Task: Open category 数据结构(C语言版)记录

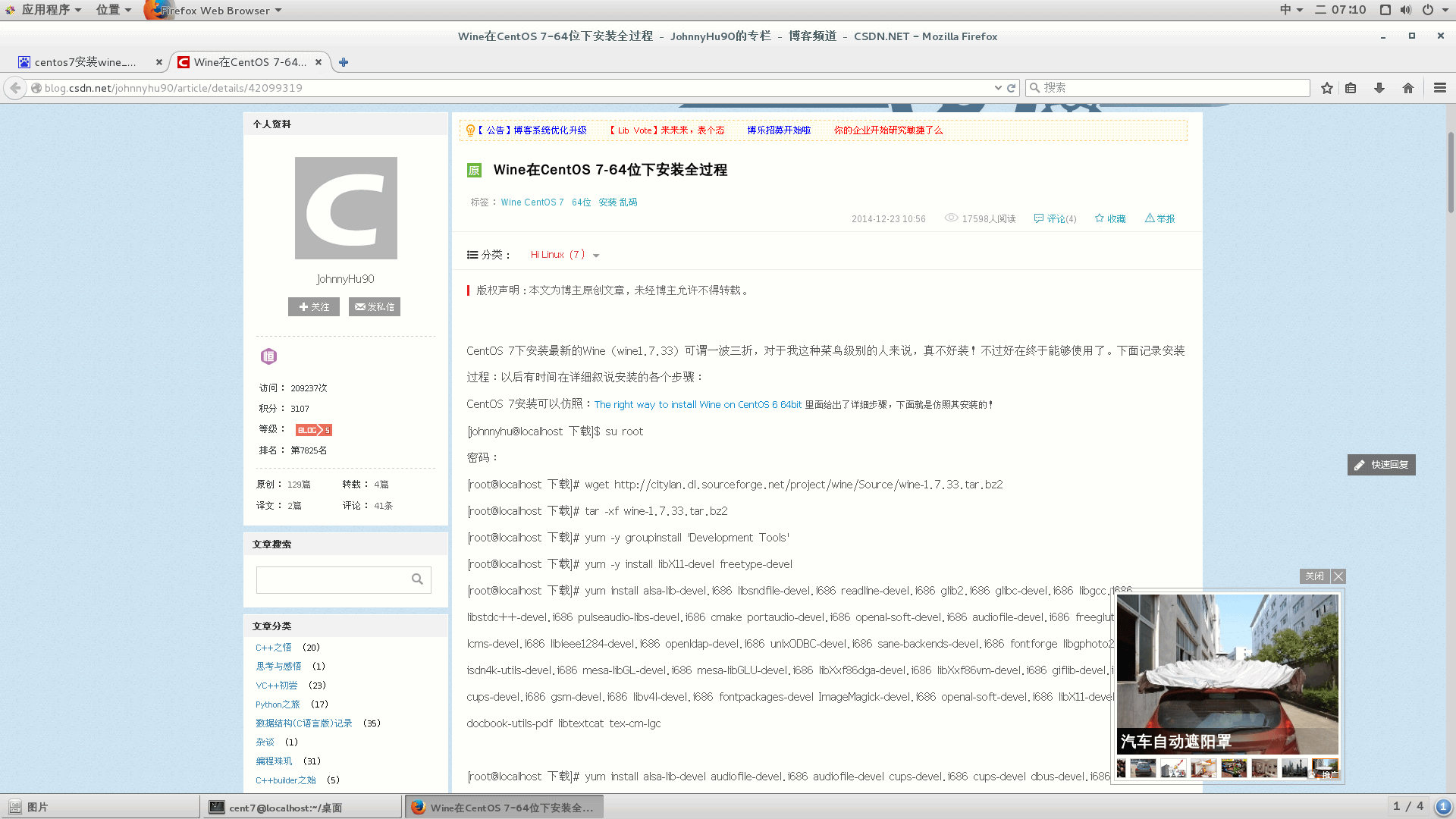Action: (x=304, y=723)
